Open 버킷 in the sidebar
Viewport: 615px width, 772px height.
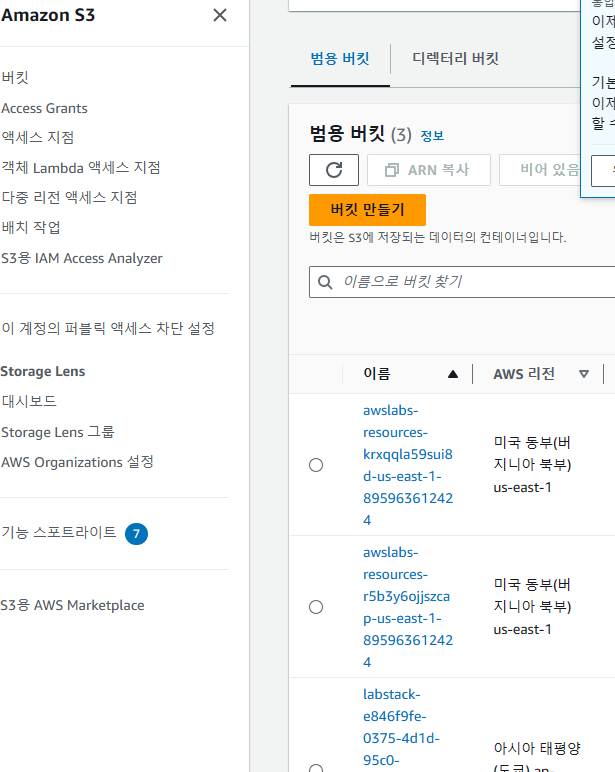click(15, 78)
